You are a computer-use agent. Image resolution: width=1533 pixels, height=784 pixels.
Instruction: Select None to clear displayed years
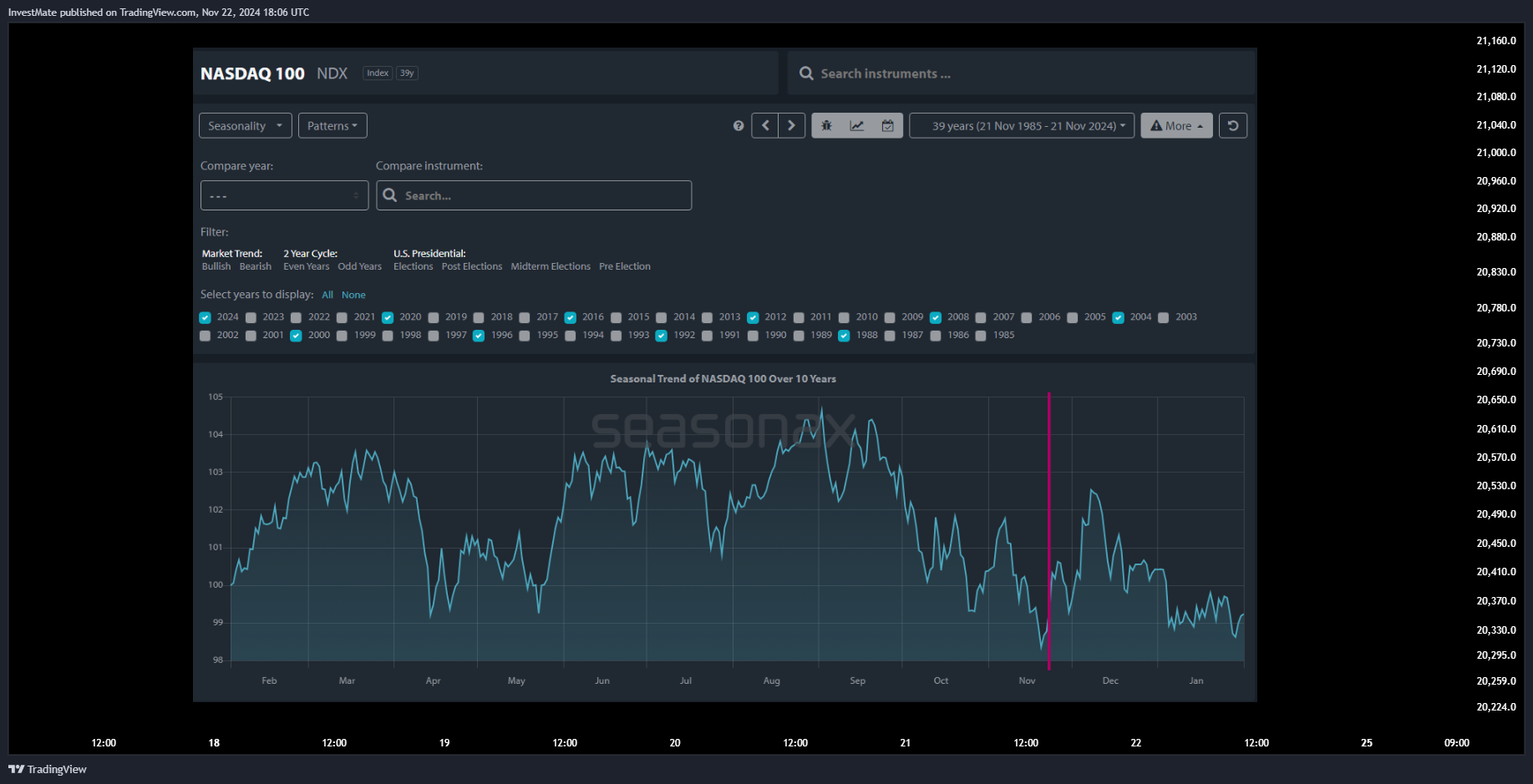(x=353, y=295)
